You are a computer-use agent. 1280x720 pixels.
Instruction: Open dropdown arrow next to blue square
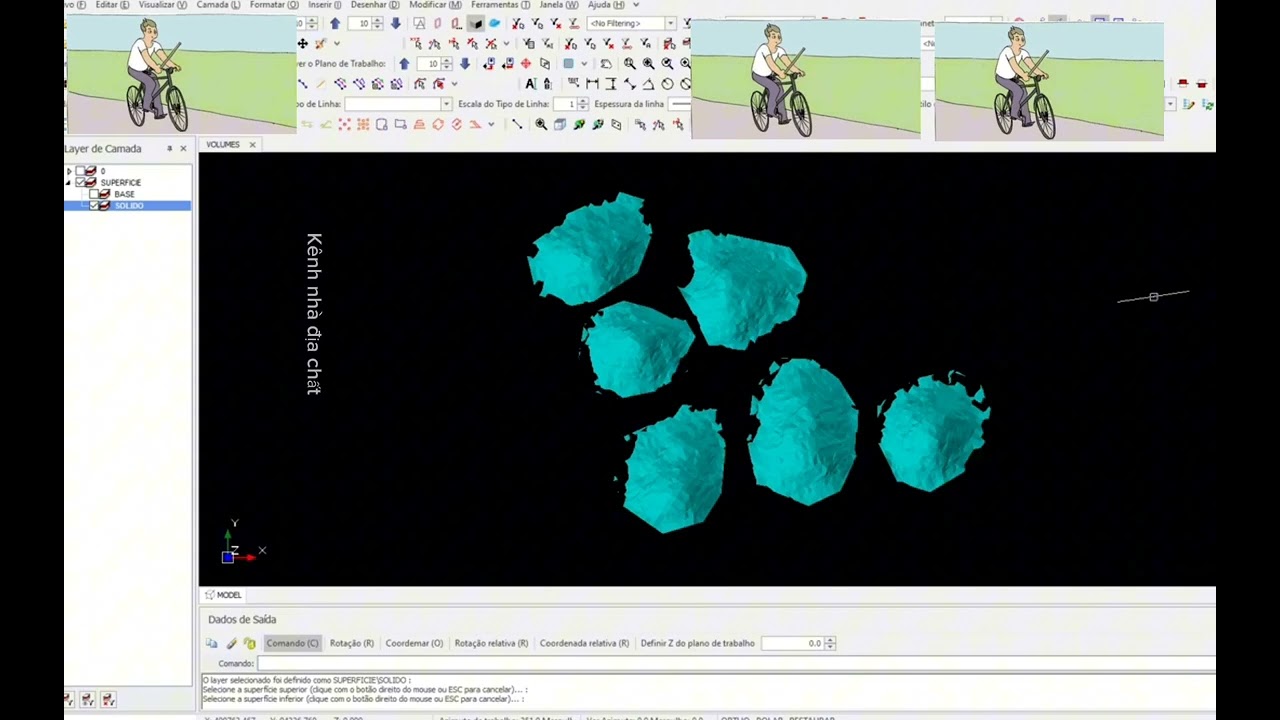pos(584,64)
